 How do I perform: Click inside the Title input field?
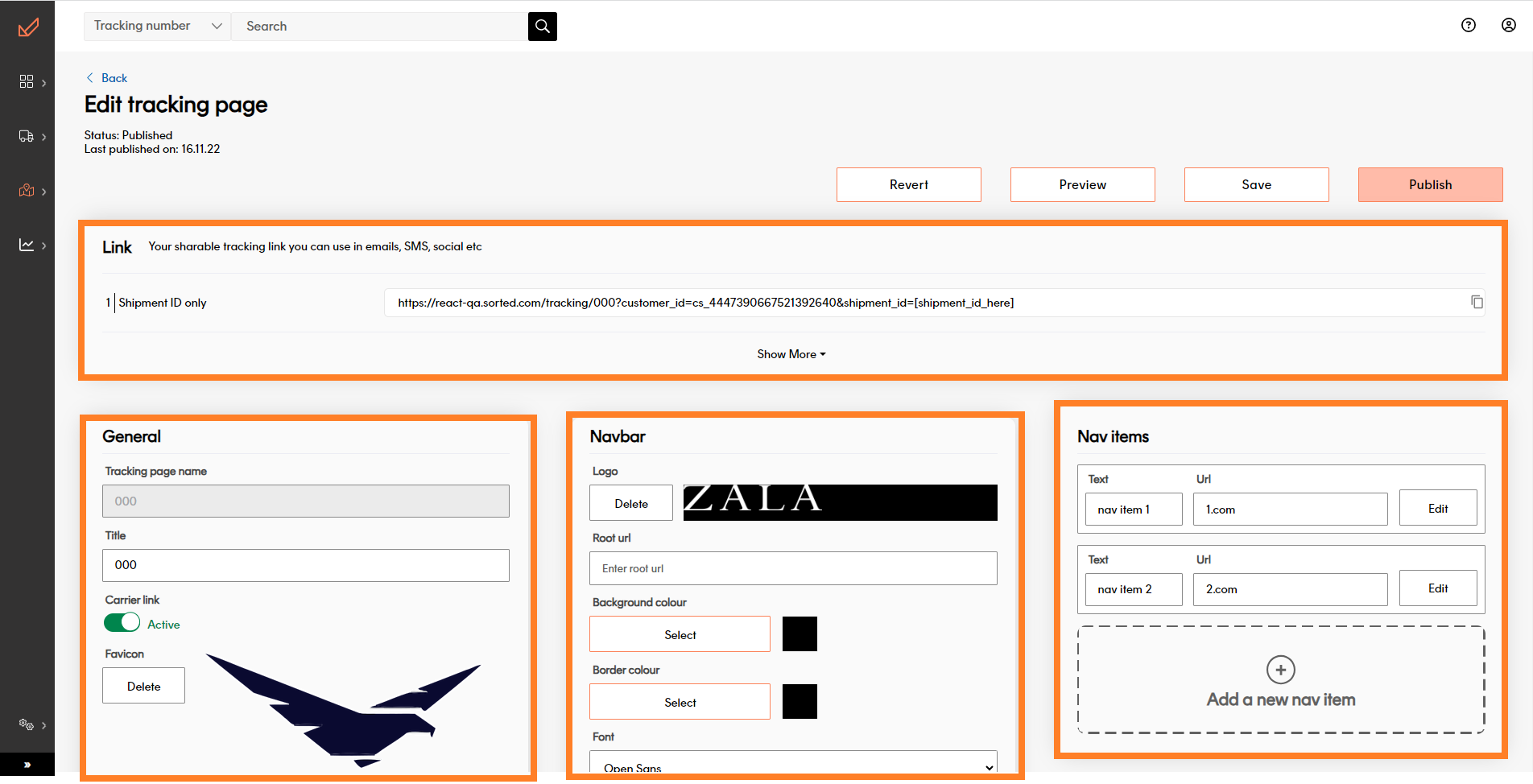tap(305, 565)
